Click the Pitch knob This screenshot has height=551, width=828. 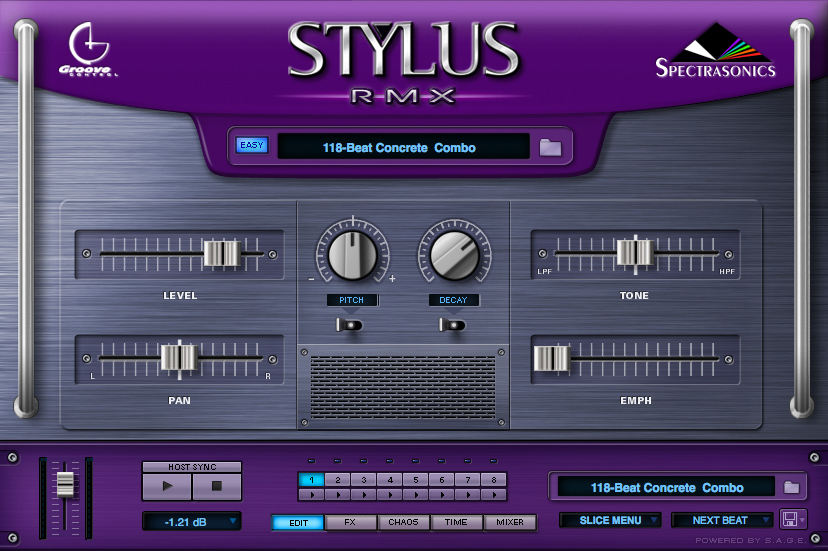click(x=352, y=255)
